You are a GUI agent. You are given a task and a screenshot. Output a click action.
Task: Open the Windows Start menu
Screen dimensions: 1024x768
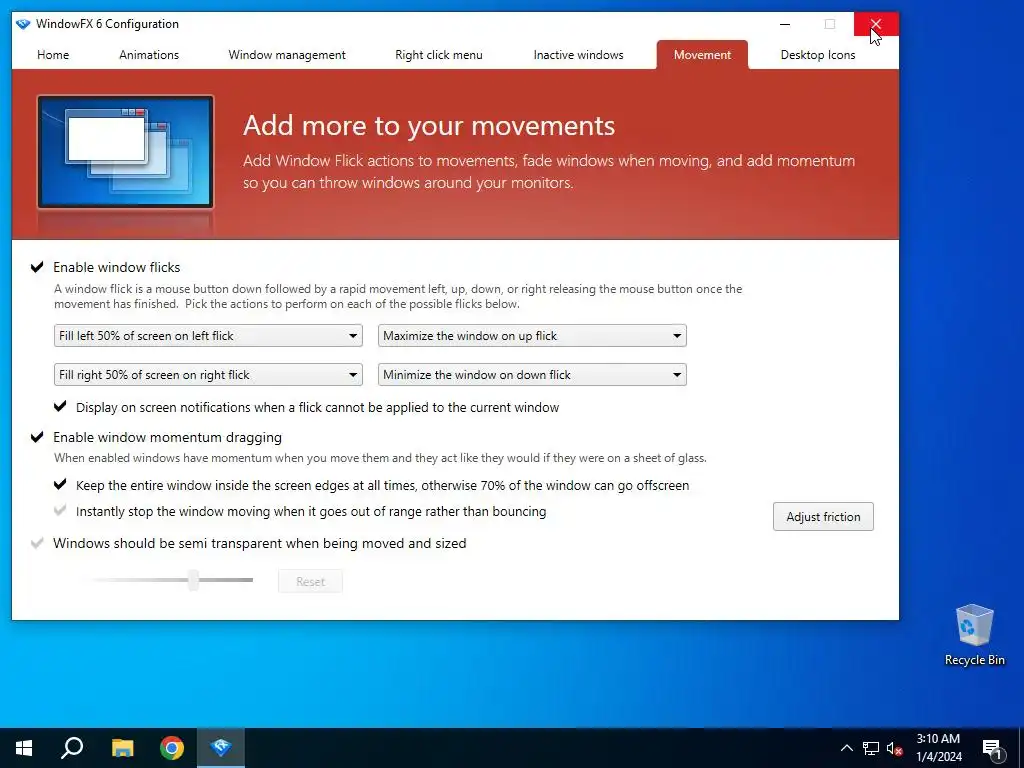click(24, 748)
